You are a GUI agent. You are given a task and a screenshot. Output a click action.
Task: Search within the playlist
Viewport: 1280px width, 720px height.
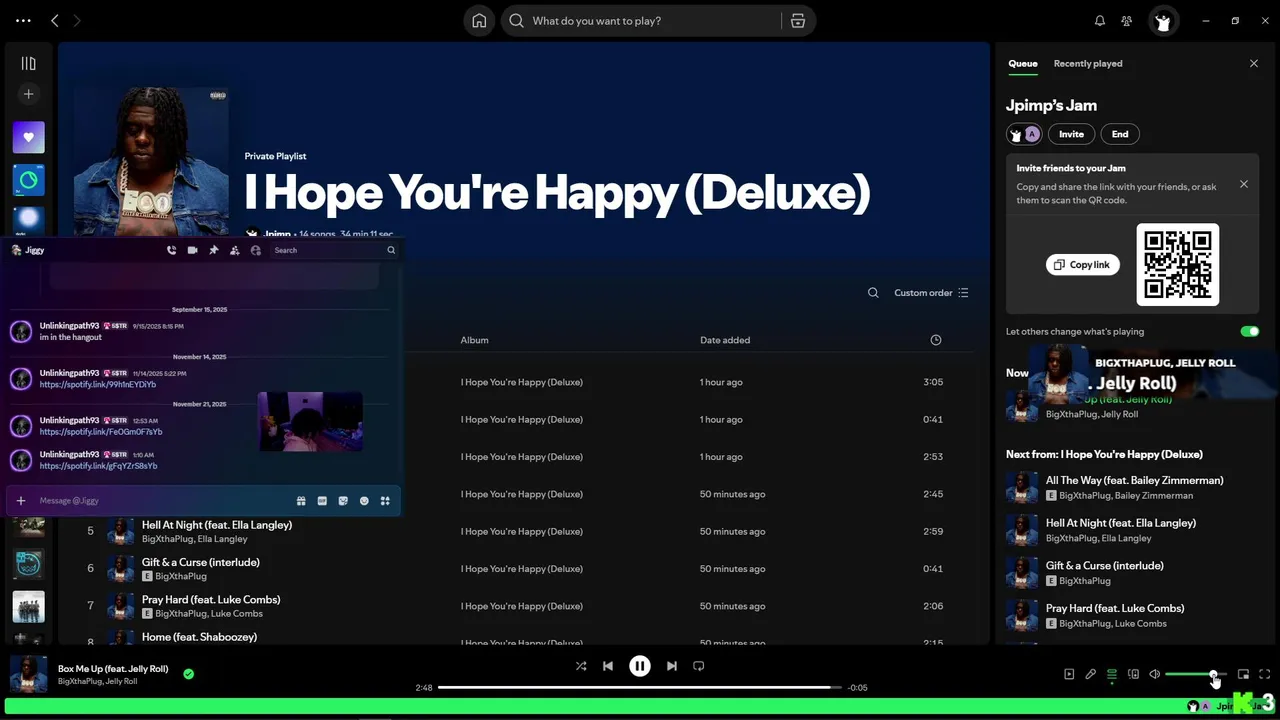[873, 293]
